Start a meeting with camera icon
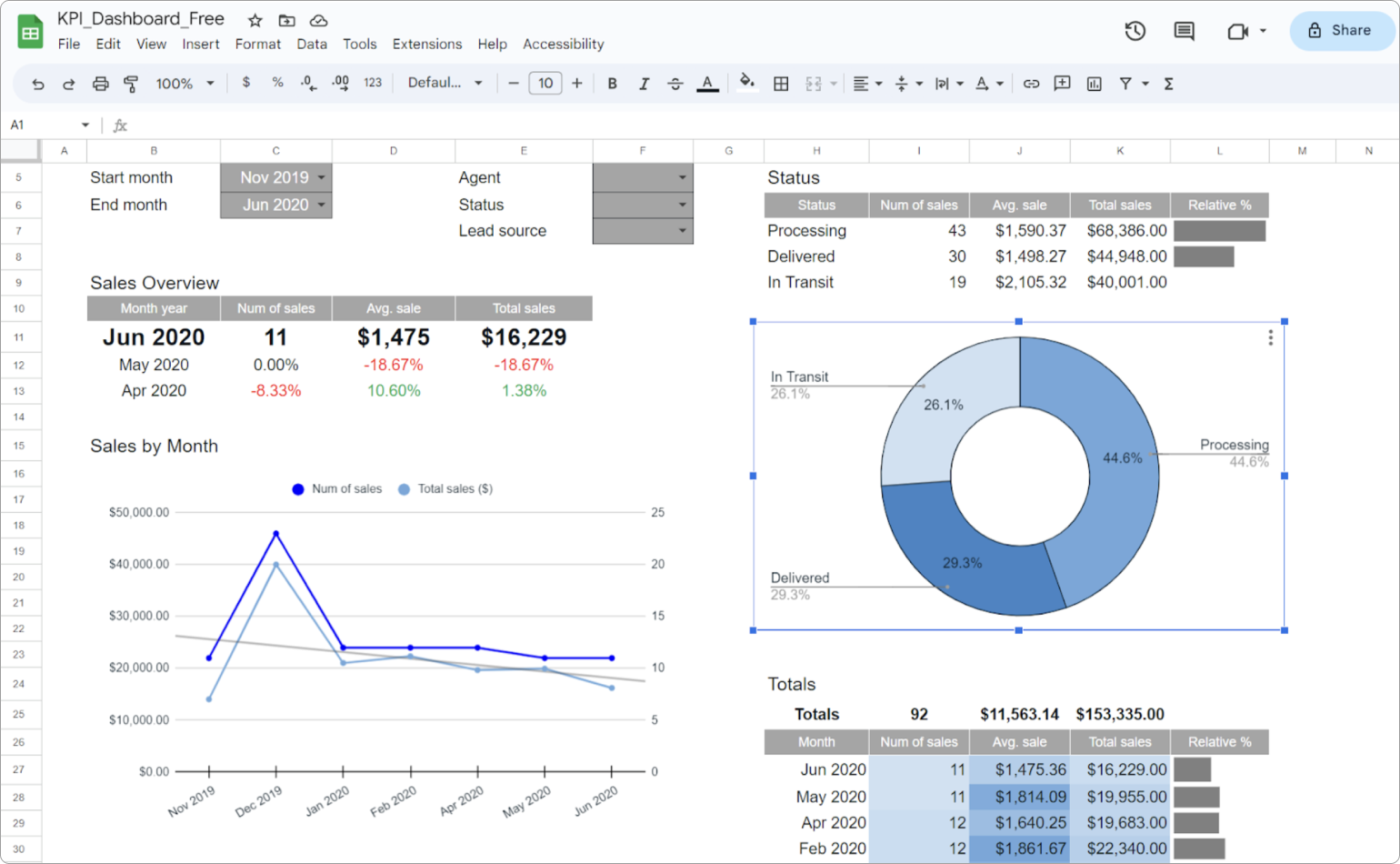Image resolution: width=1400 pixels, height=864 pixels. 1237,32
